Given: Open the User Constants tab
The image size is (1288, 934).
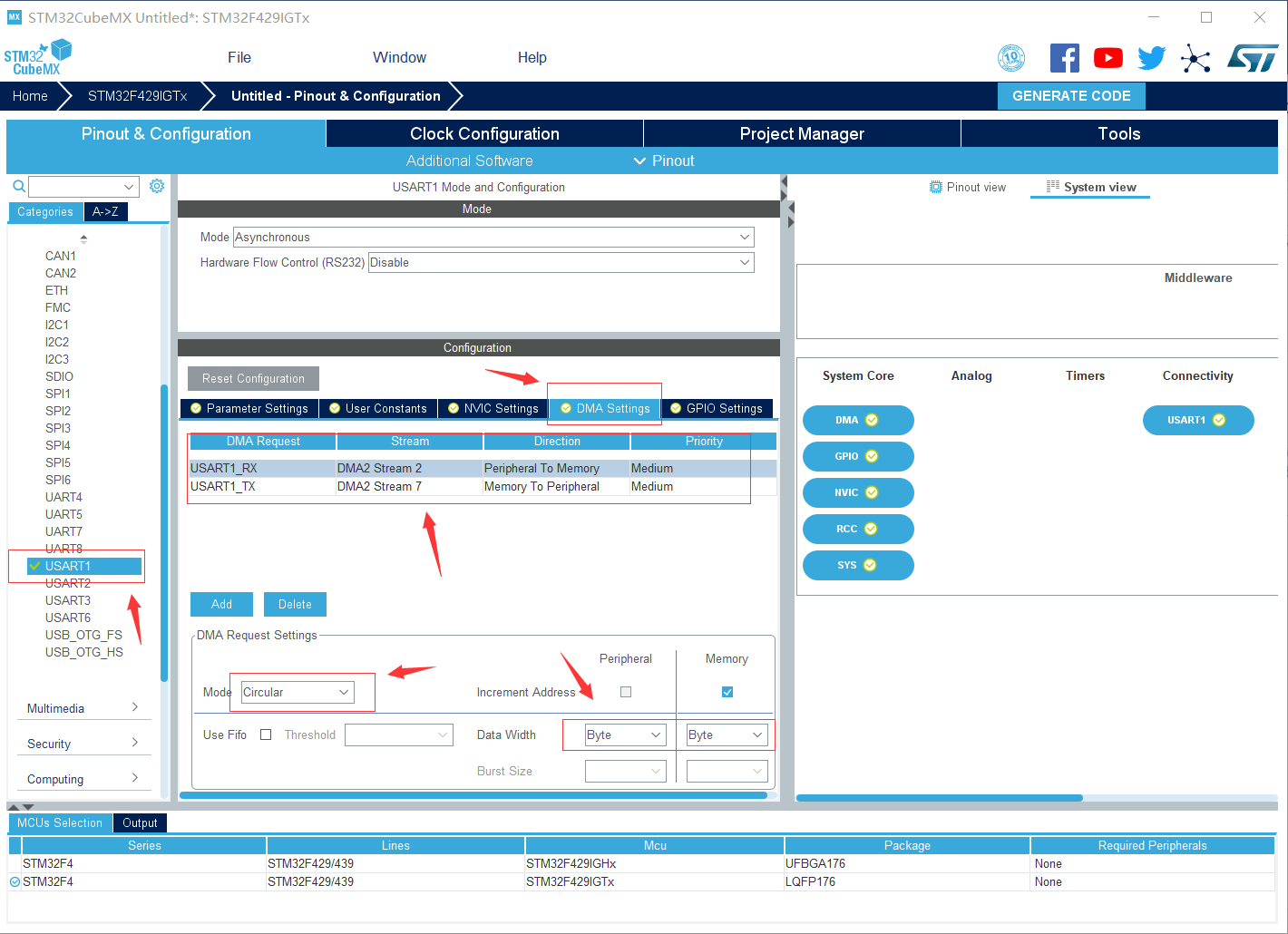Looking at the screenshot, I should (379, 408).
